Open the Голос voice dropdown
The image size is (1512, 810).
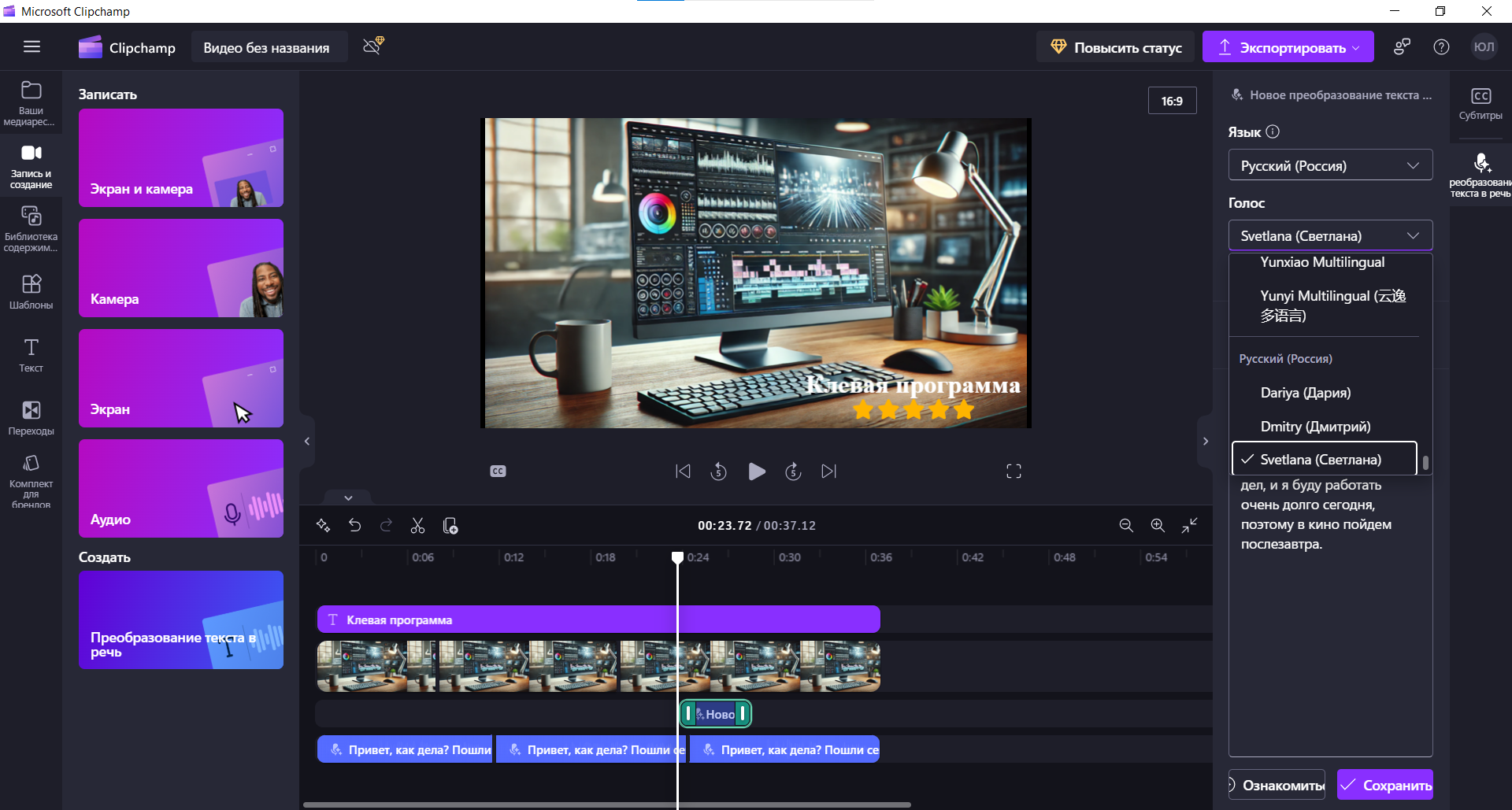[1330, 235]
